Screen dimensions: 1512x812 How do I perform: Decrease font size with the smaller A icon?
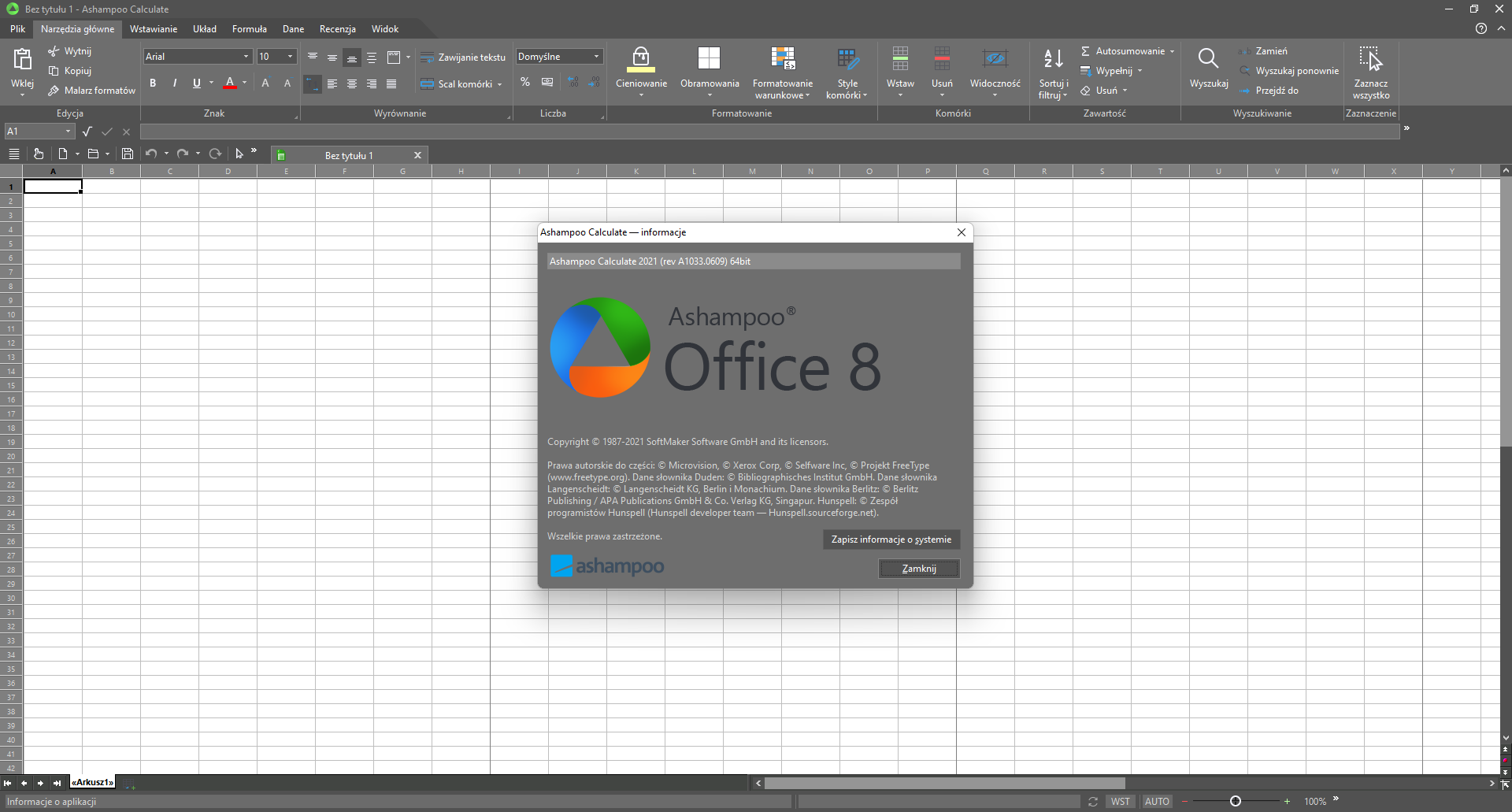coord(287,83)
